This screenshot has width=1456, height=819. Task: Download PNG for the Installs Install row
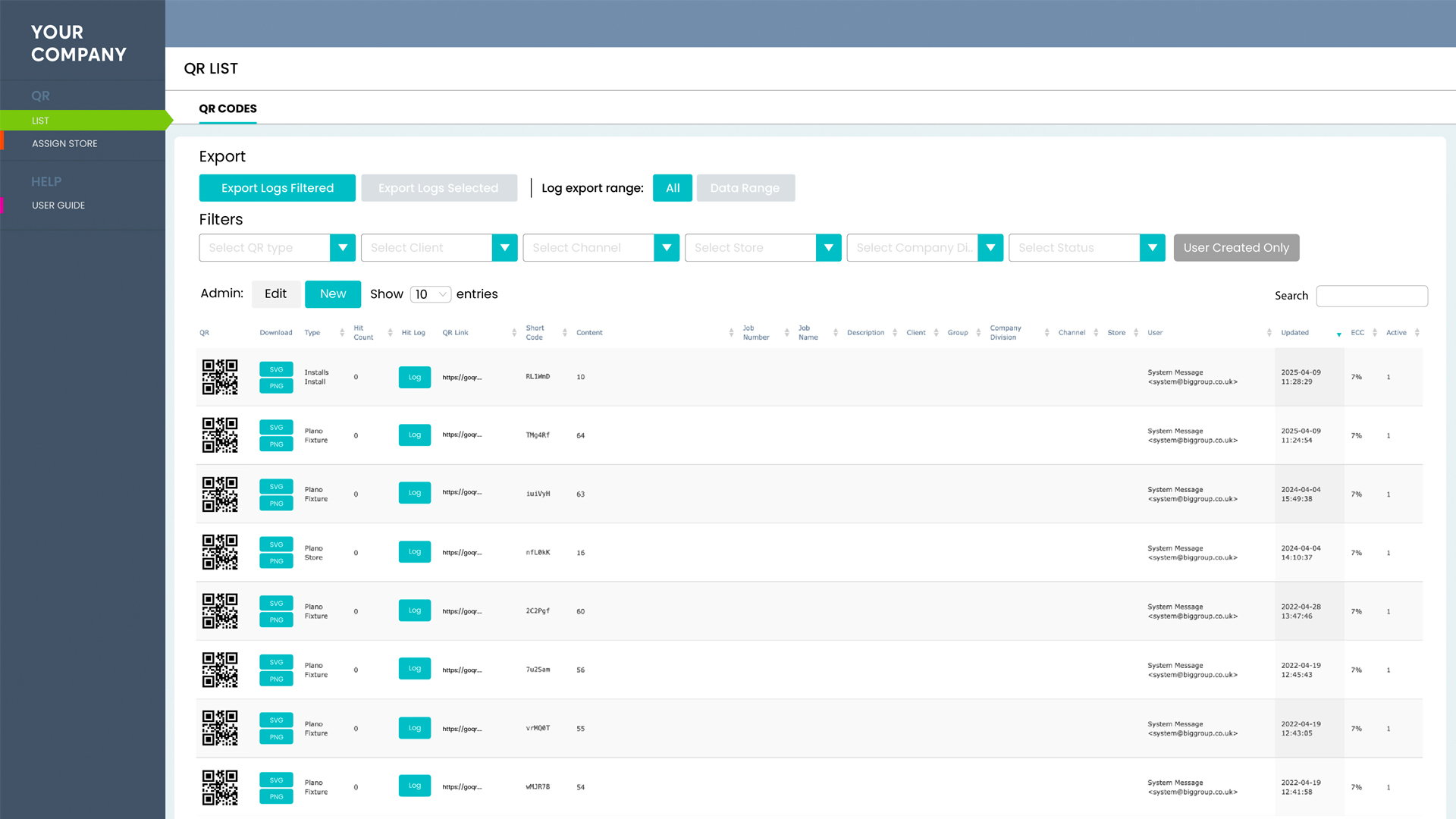[276, 386]
